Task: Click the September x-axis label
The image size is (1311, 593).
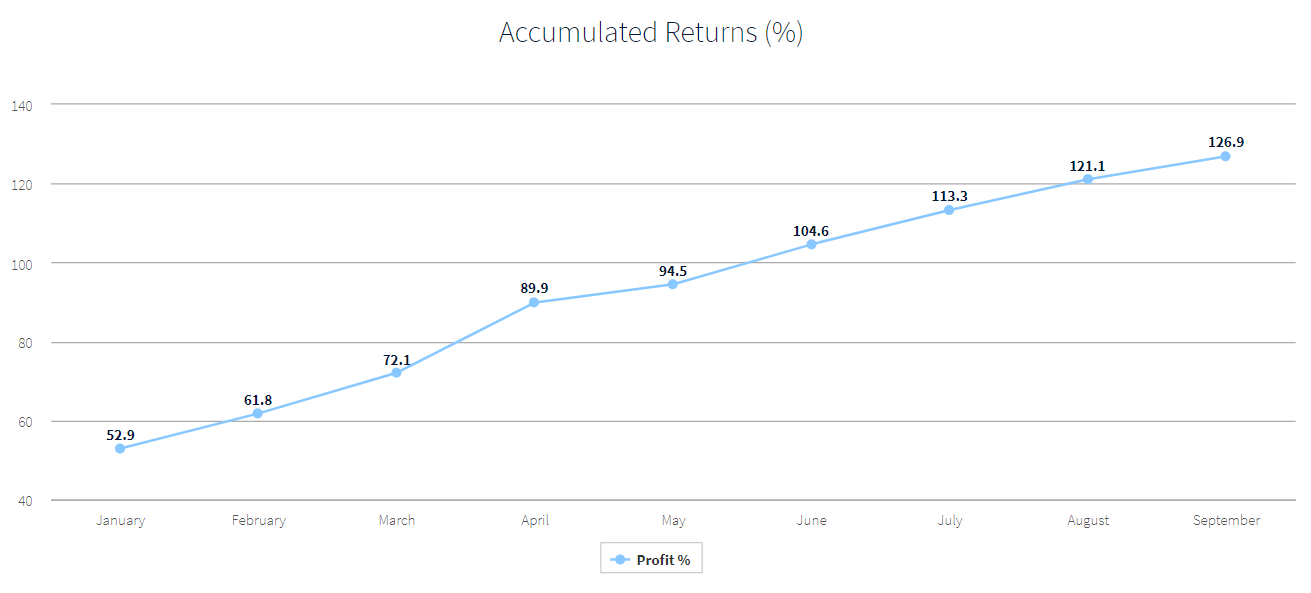Action: pos(1226,520)
